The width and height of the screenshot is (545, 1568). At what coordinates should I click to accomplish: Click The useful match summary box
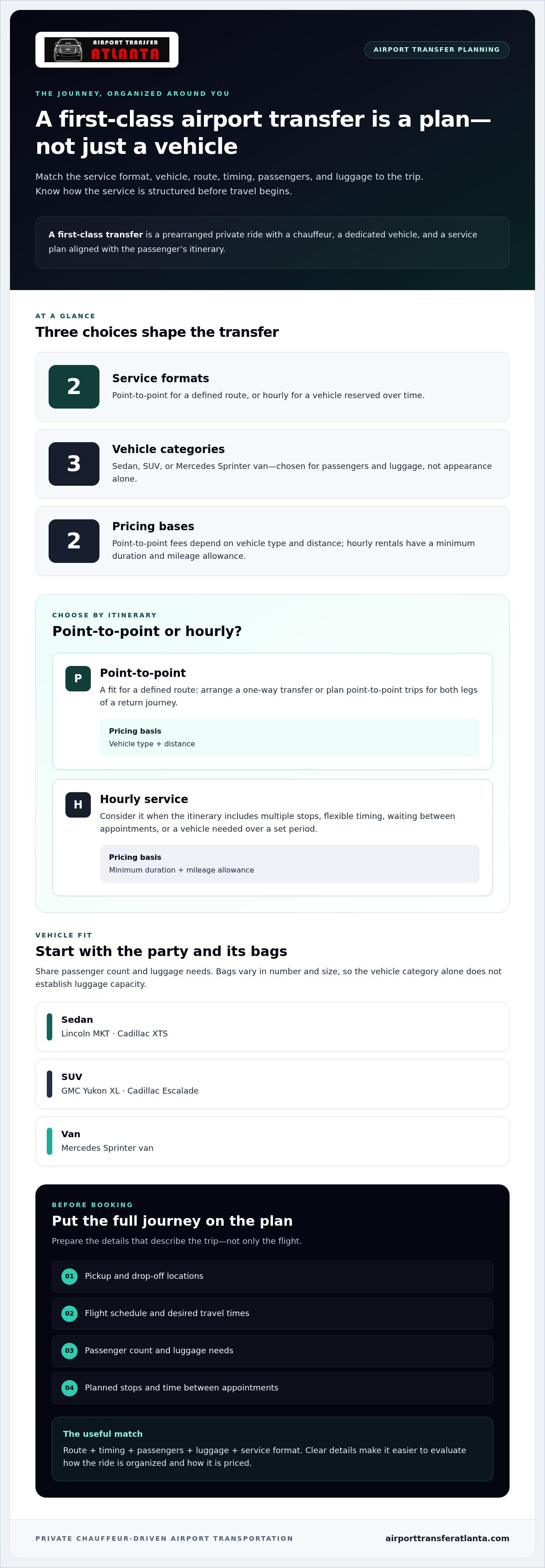(272, 1450)
